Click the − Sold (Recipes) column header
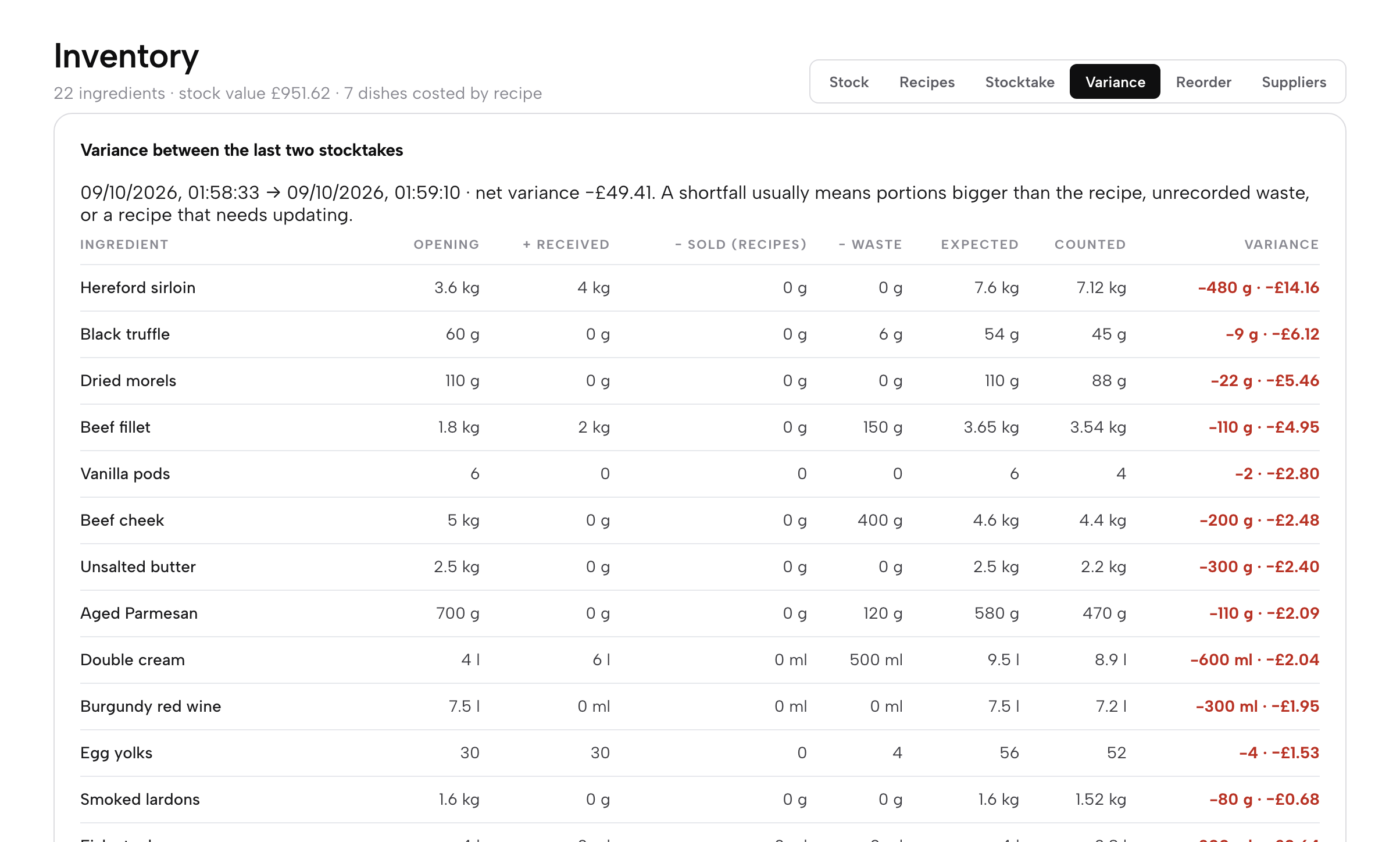This screenshot has width=1400, height=842. (x=741, y=244)
